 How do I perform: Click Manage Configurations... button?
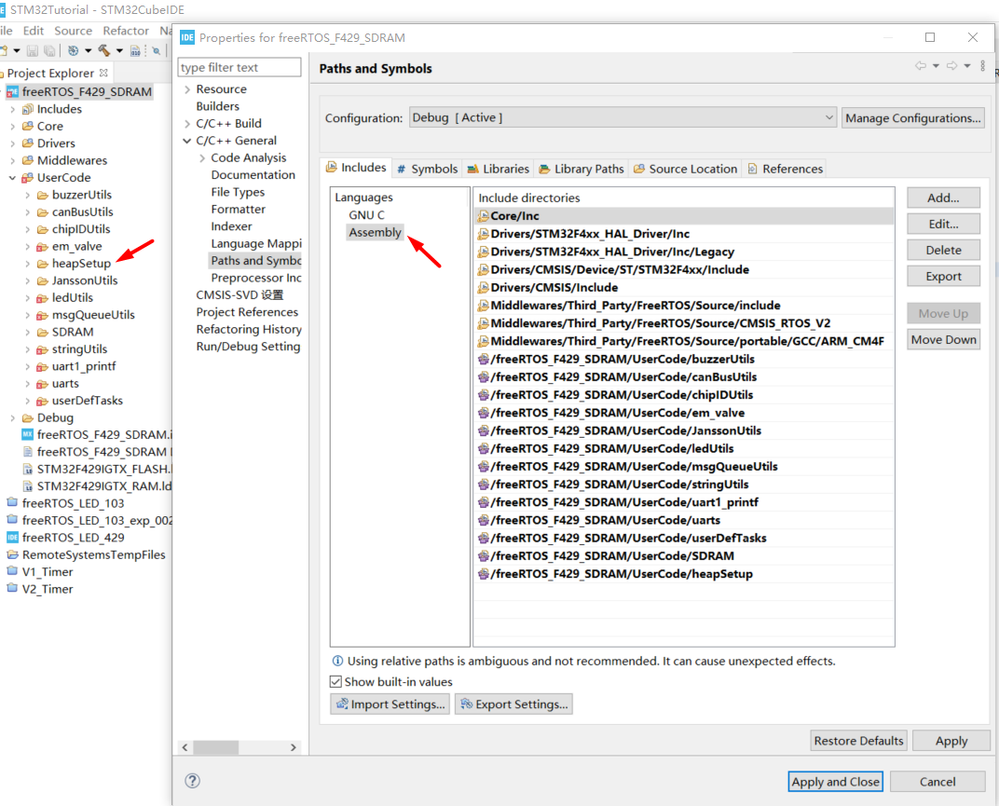(913, 118)
